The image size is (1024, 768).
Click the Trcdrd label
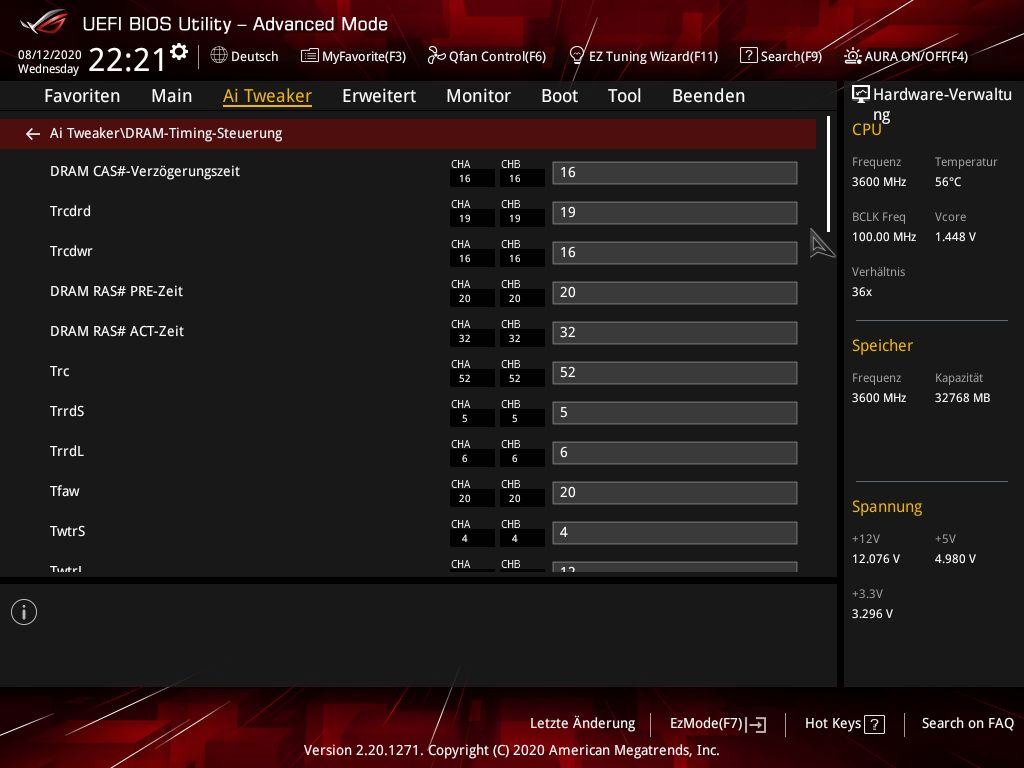[x=71, y=211]
